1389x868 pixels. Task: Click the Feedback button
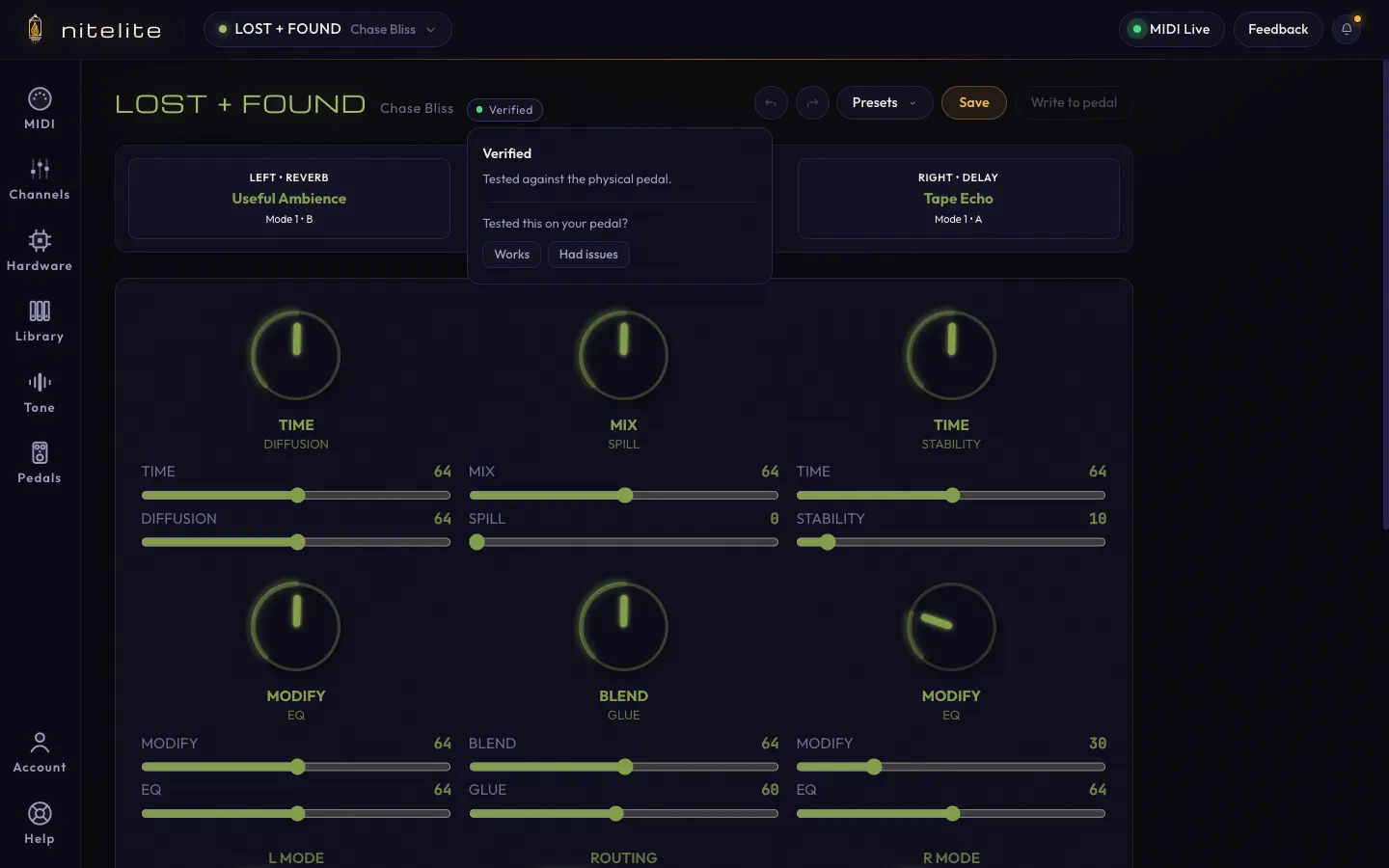click(1278, 29)
